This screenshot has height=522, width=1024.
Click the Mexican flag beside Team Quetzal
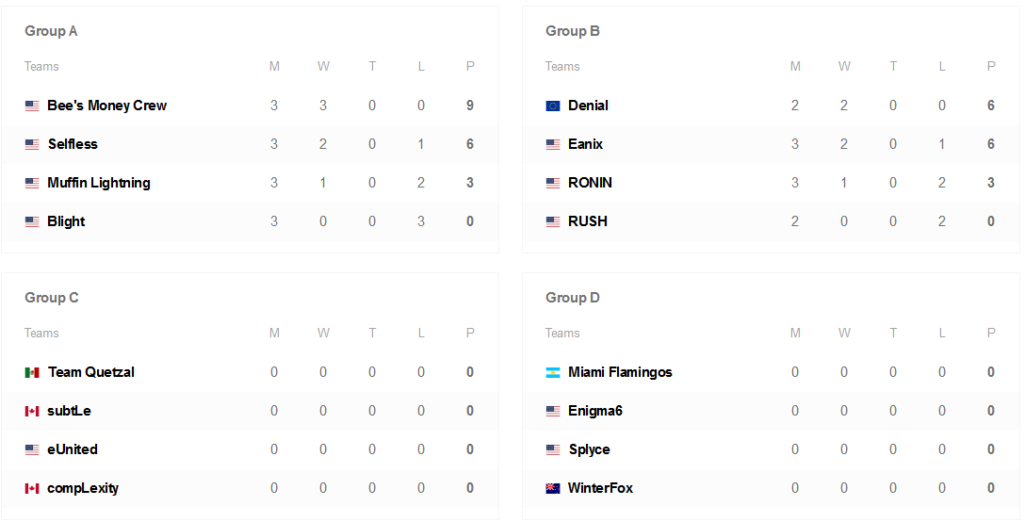(x=32, y=373)
